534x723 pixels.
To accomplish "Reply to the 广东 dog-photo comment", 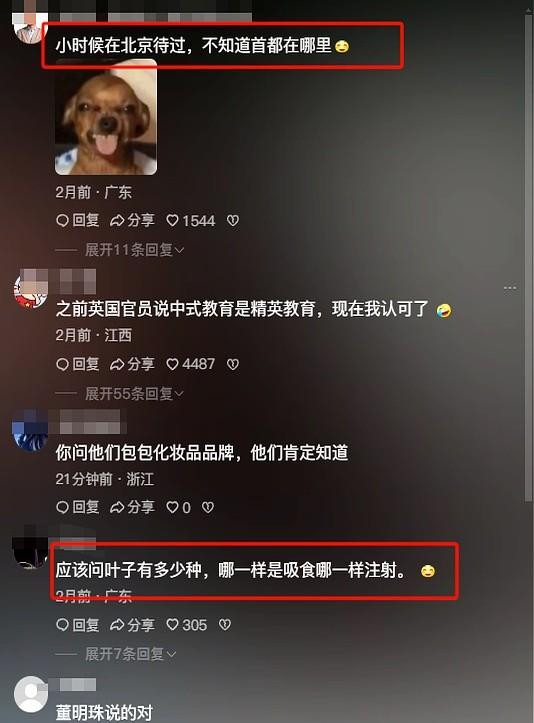I will (x=77, y=220).
